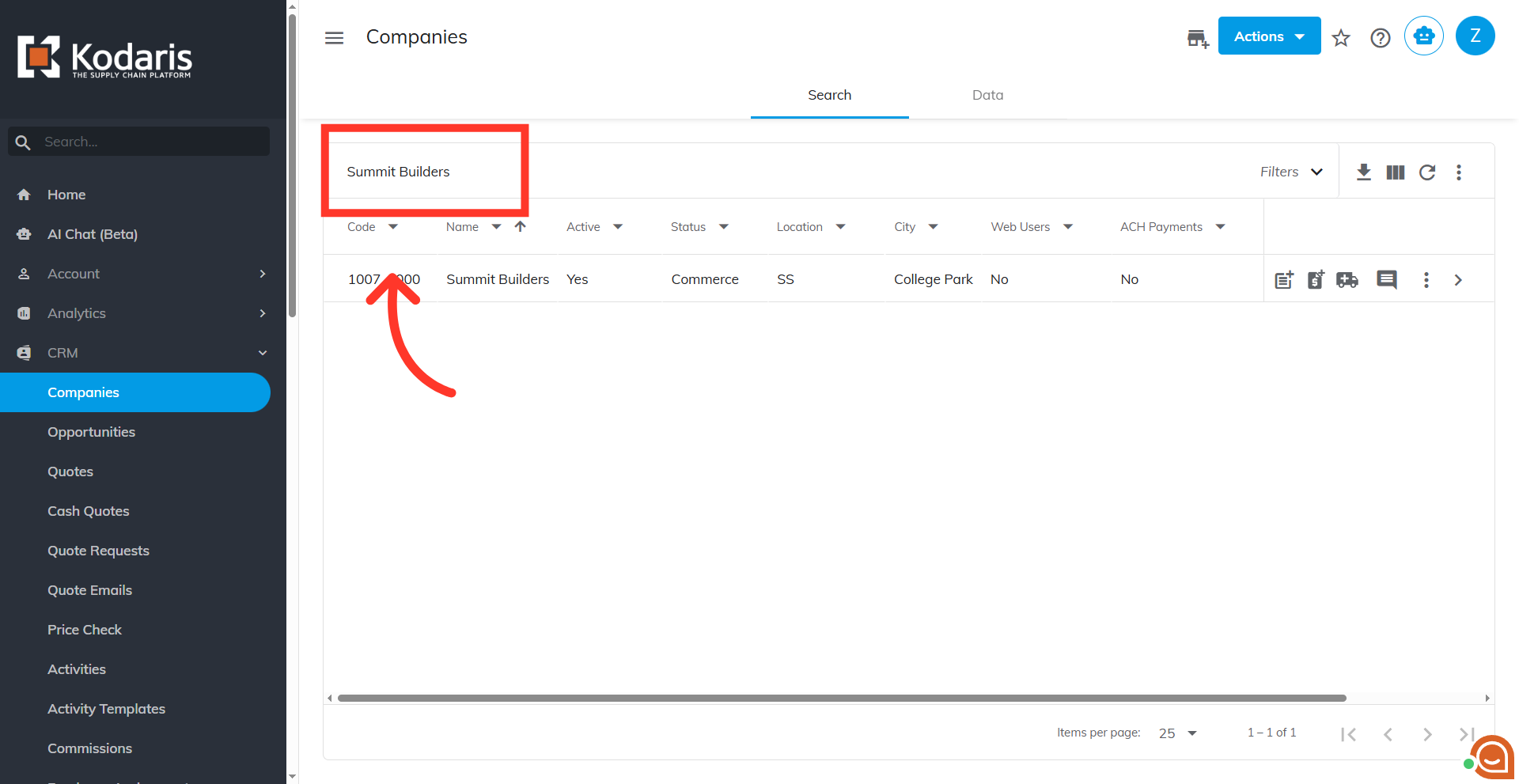Click Summit Builders name cell
Image resolution: width=1519 pixels, height=784 pixels.
(x=498, y=279)
